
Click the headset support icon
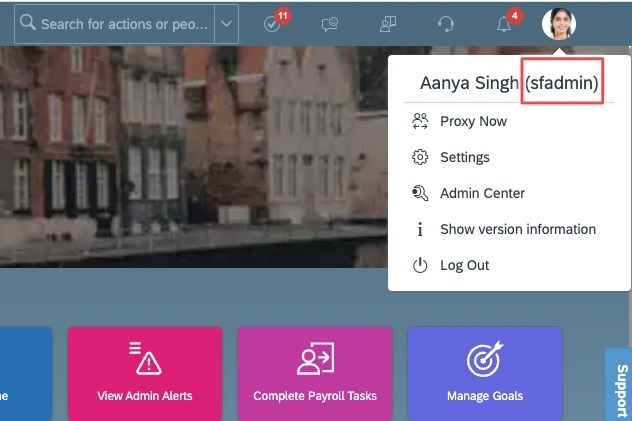[x=446, y=24]
